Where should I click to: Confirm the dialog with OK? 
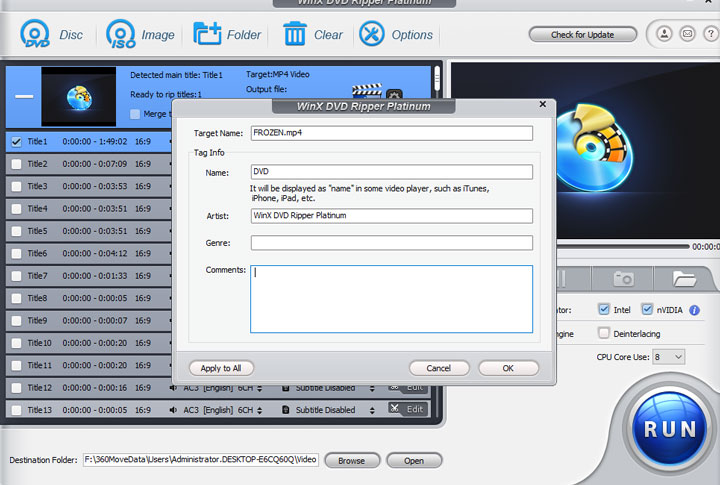point(508,368)
